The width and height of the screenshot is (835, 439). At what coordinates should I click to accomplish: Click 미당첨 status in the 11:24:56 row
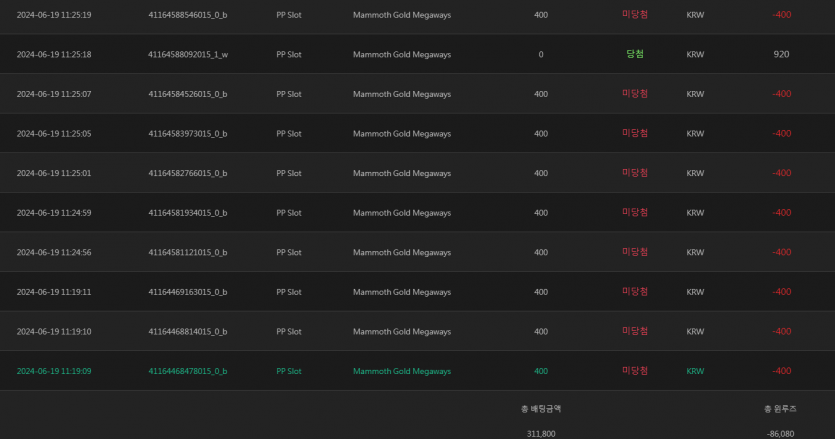tap(635, 252)
